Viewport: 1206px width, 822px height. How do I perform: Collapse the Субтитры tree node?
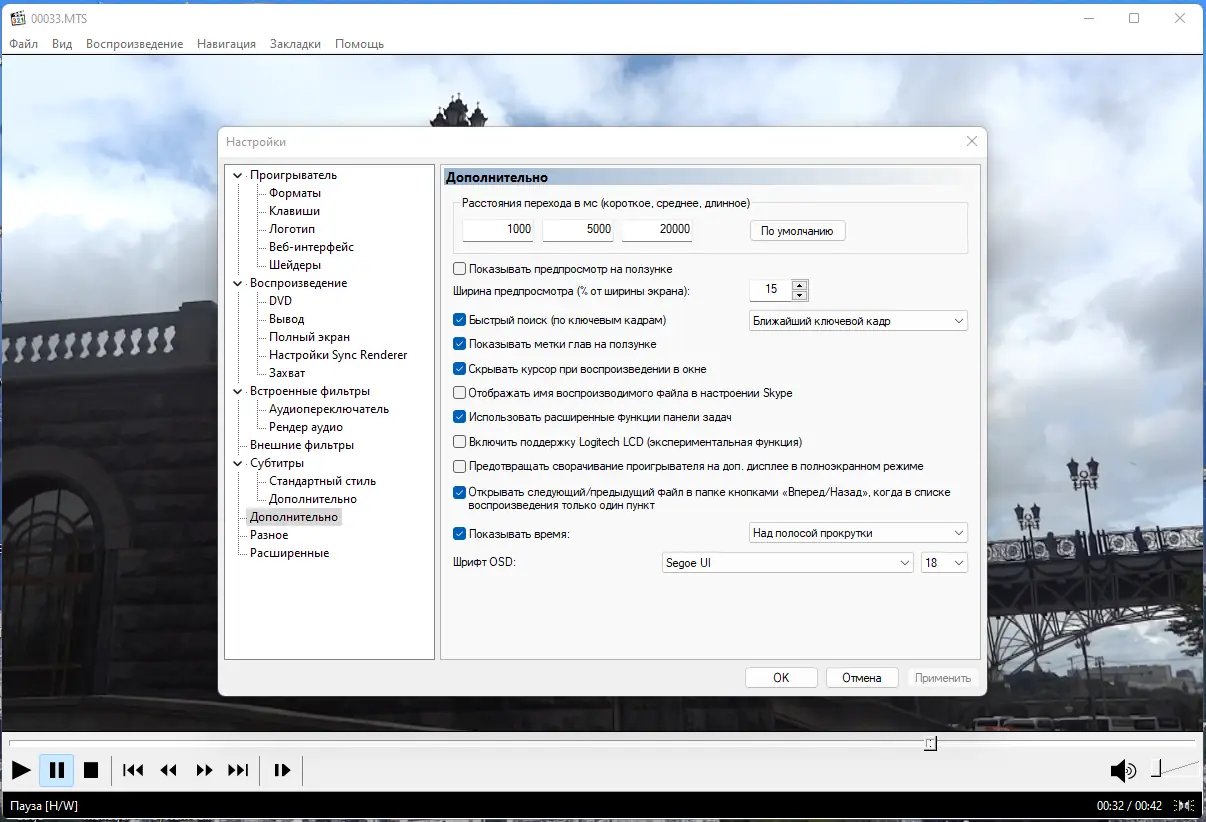[238, 464]
